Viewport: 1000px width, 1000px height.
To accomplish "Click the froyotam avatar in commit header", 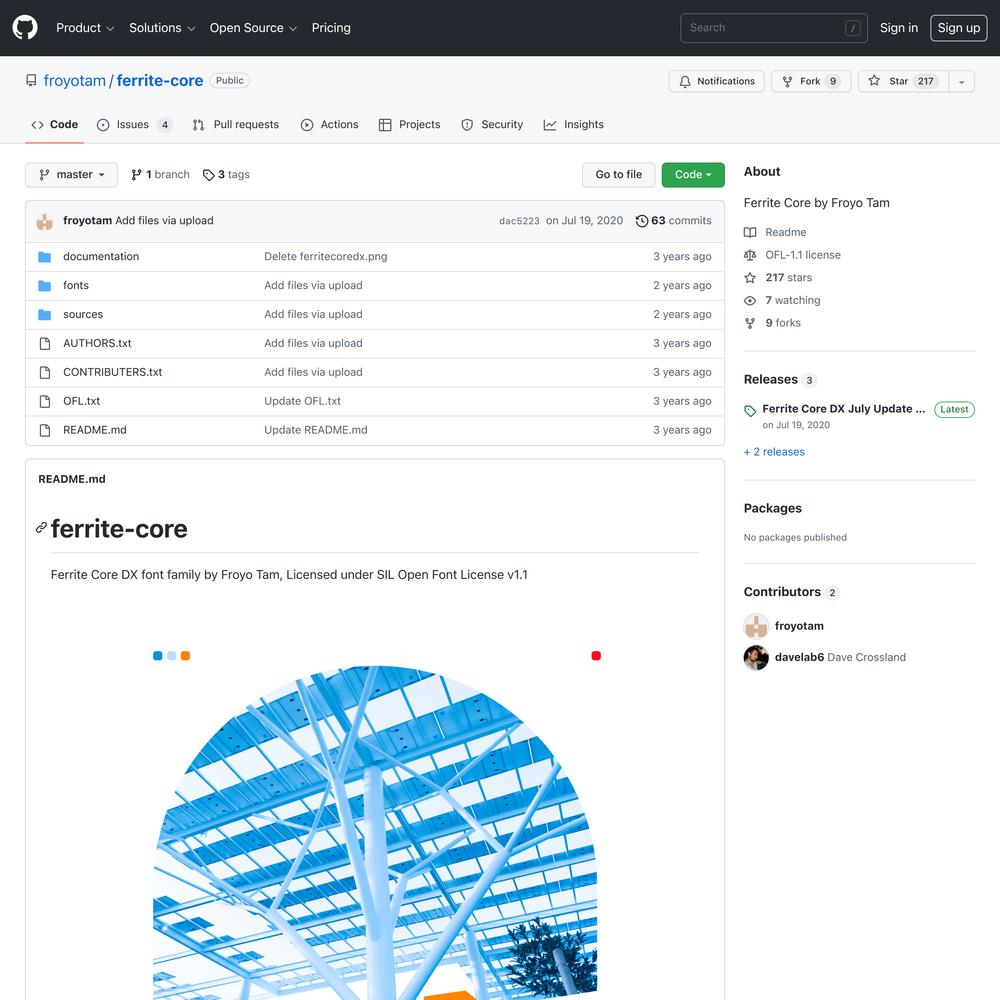I will (45, 221).
